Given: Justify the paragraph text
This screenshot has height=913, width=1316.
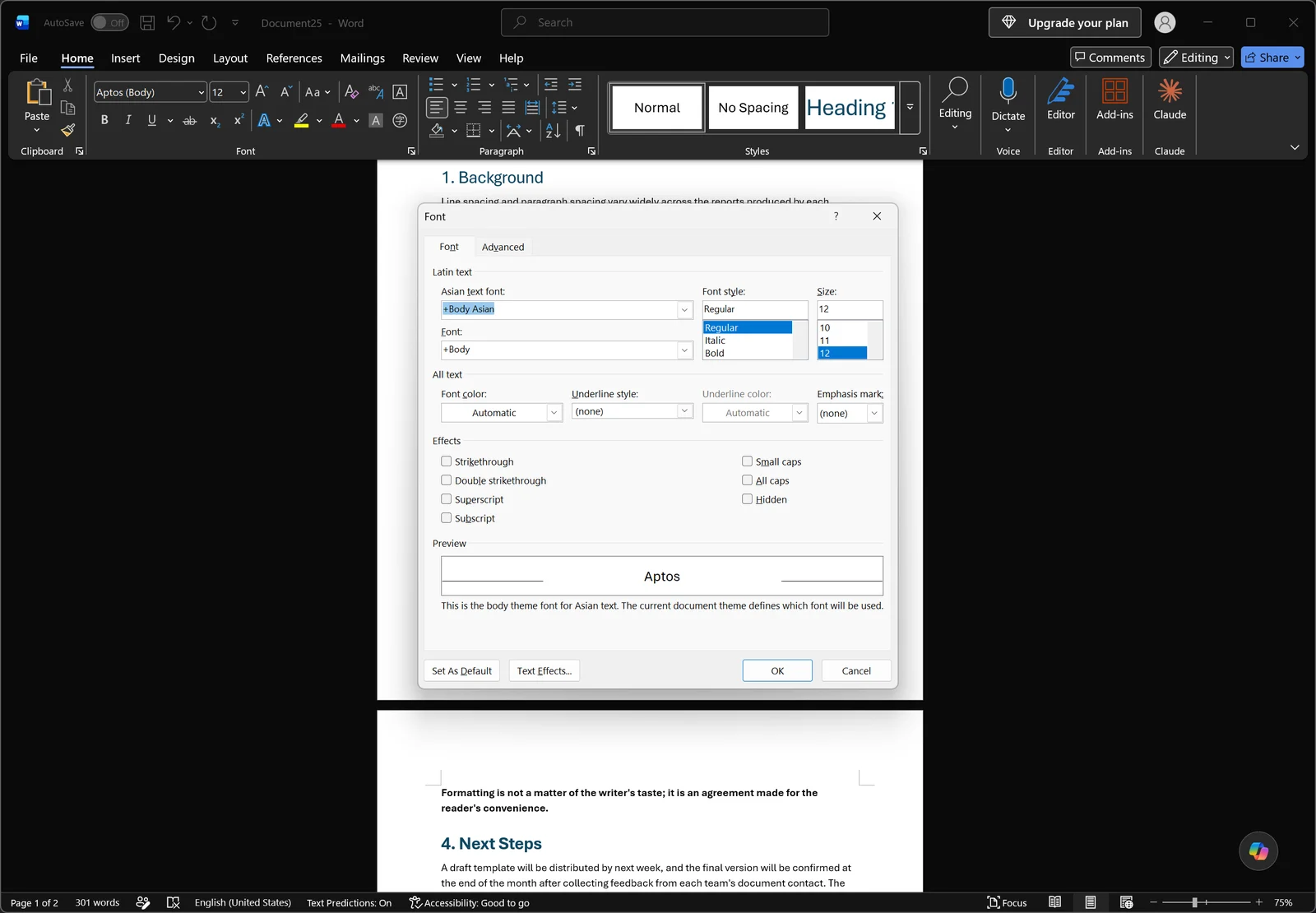Looking at the screenshot, I should click(x=508, y=108).
